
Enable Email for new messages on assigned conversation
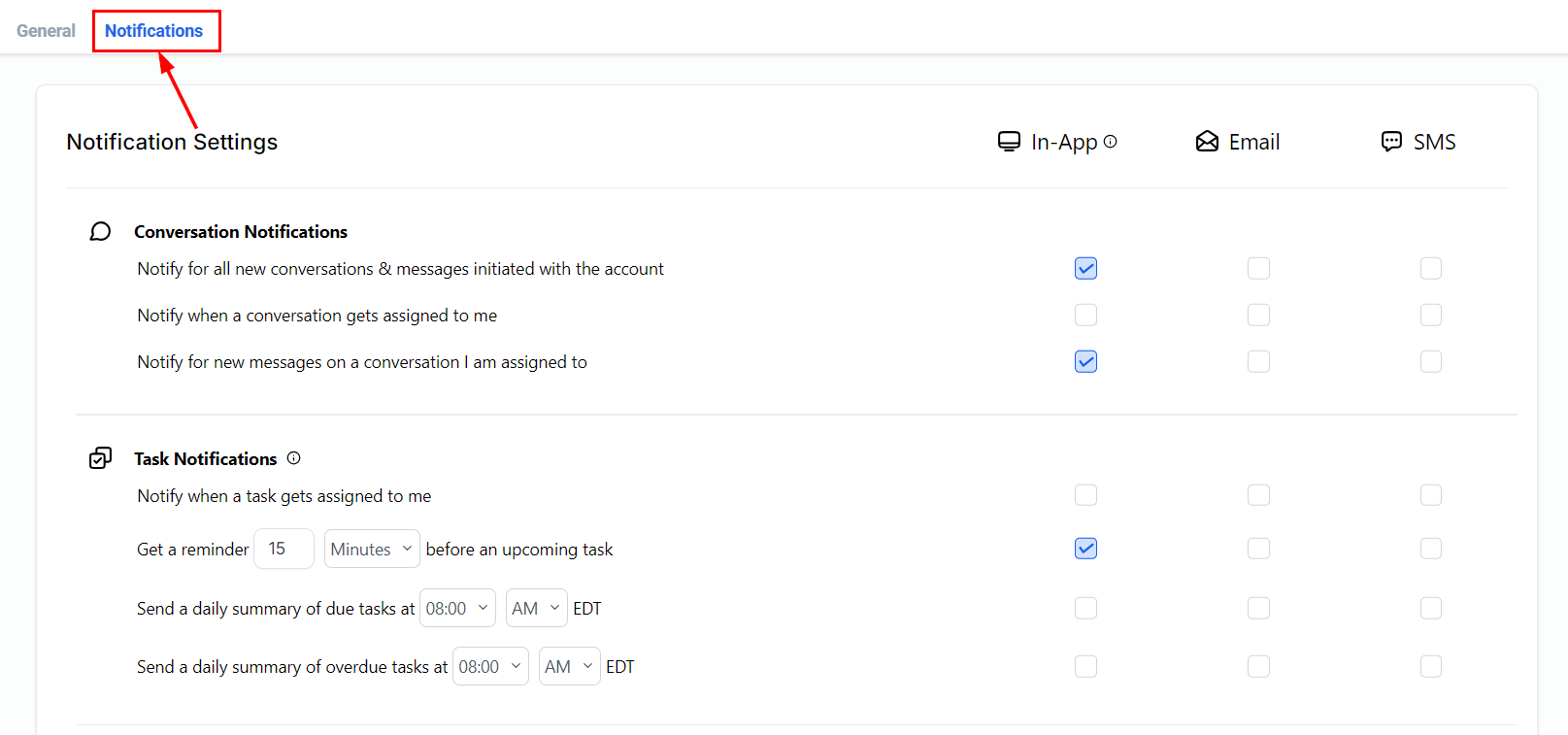pos(1258,361)
